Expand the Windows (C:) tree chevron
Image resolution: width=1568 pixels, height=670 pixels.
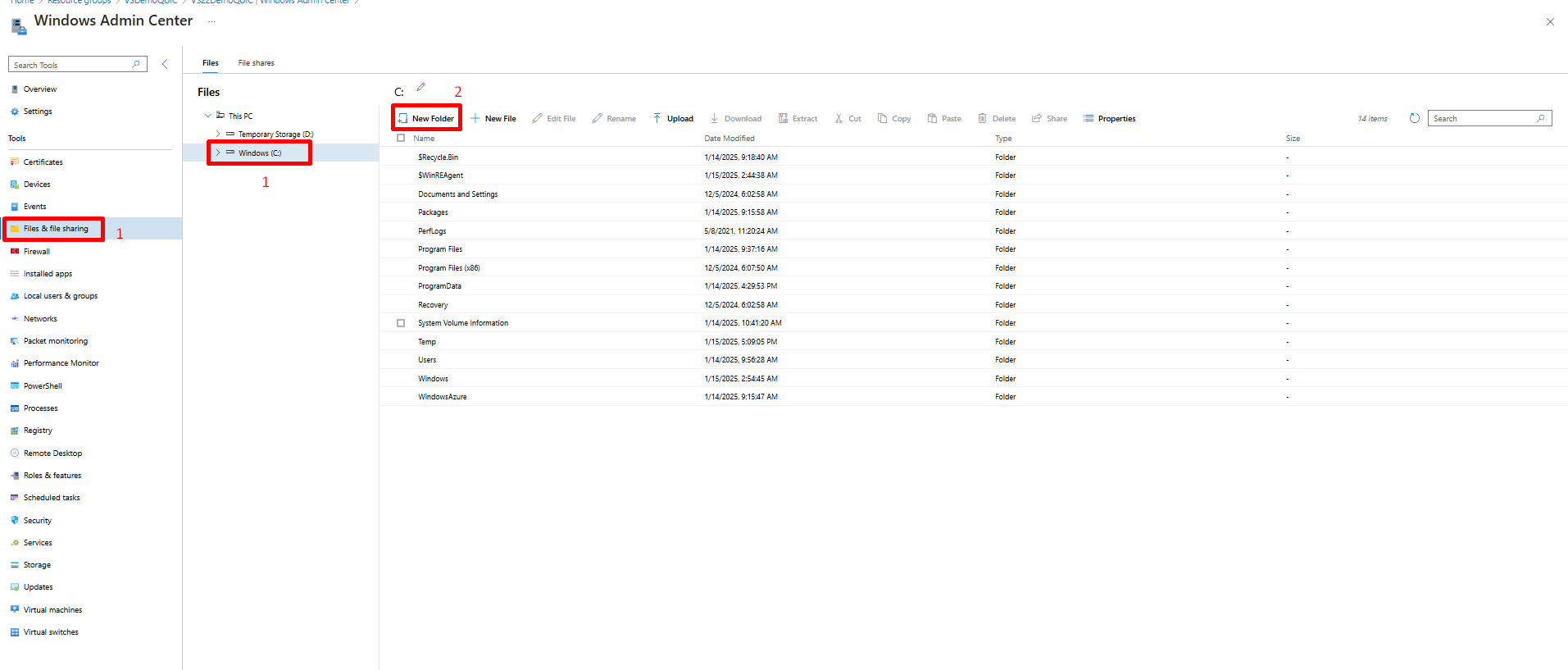(x=218, y=153)
